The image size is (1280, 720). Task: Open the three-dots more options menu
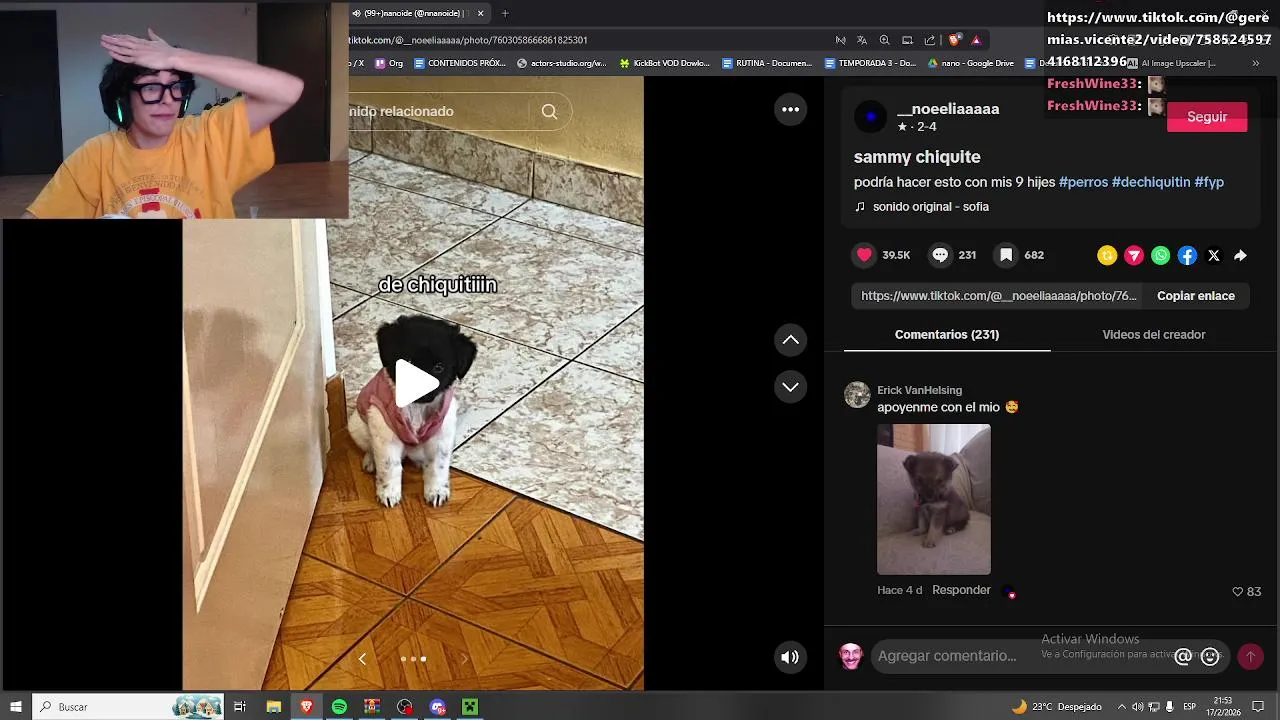pos(790,110)
